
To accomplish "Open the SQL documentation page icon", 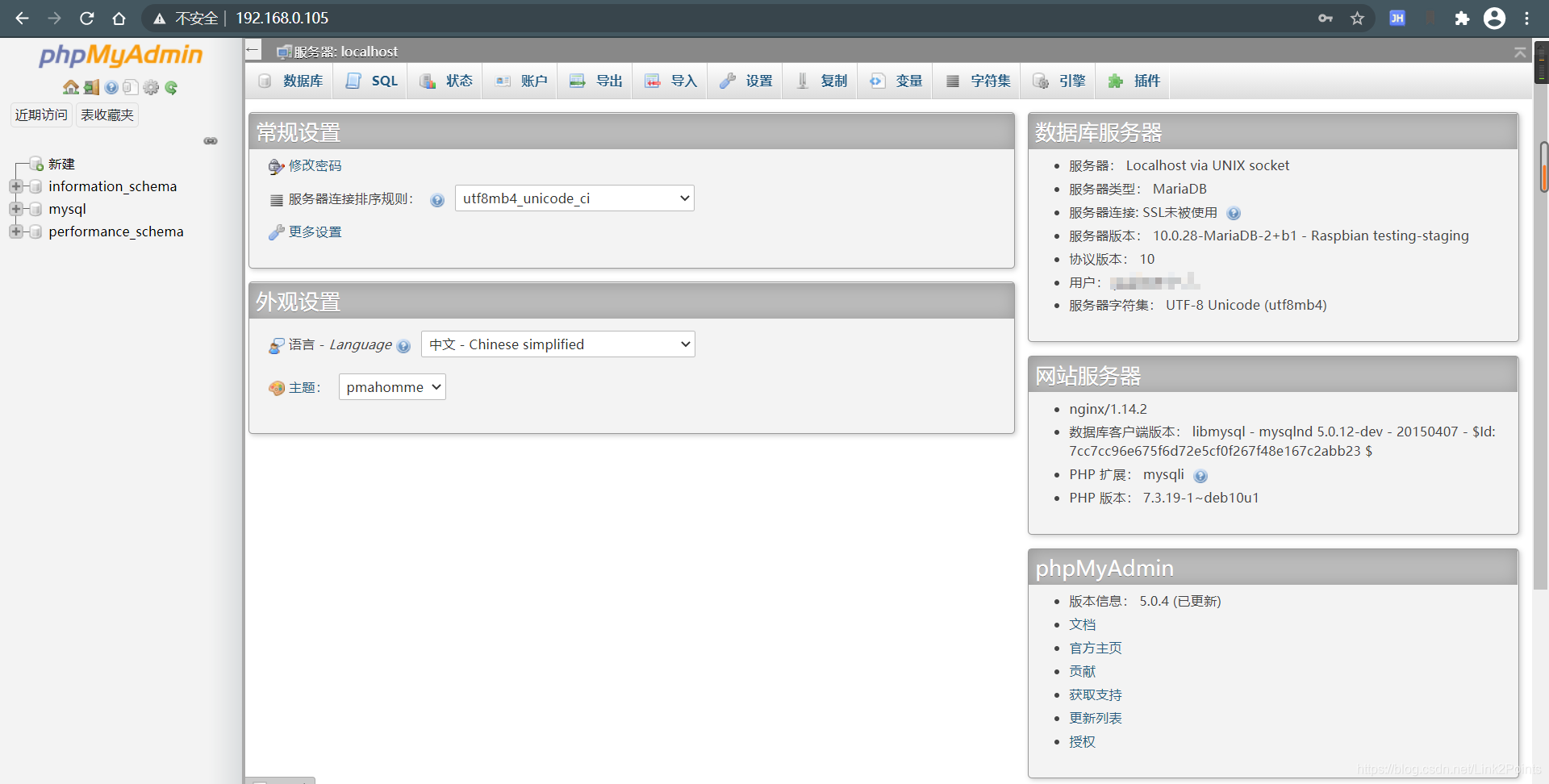I will point(131,87).
